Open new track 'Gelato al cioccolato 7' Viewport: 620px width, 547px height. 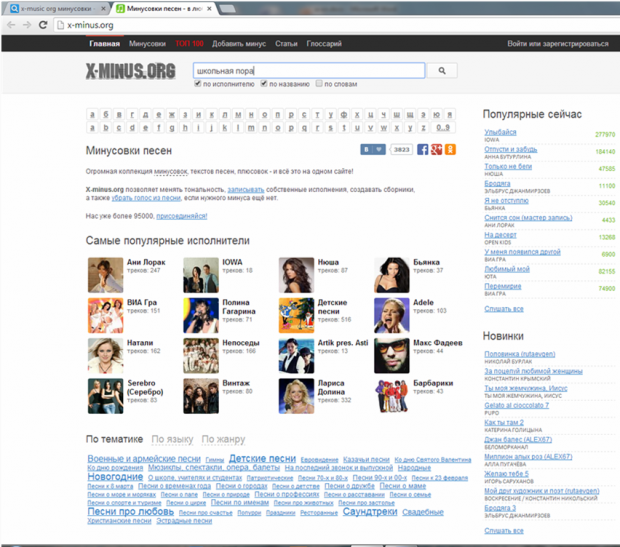[516, 405]
